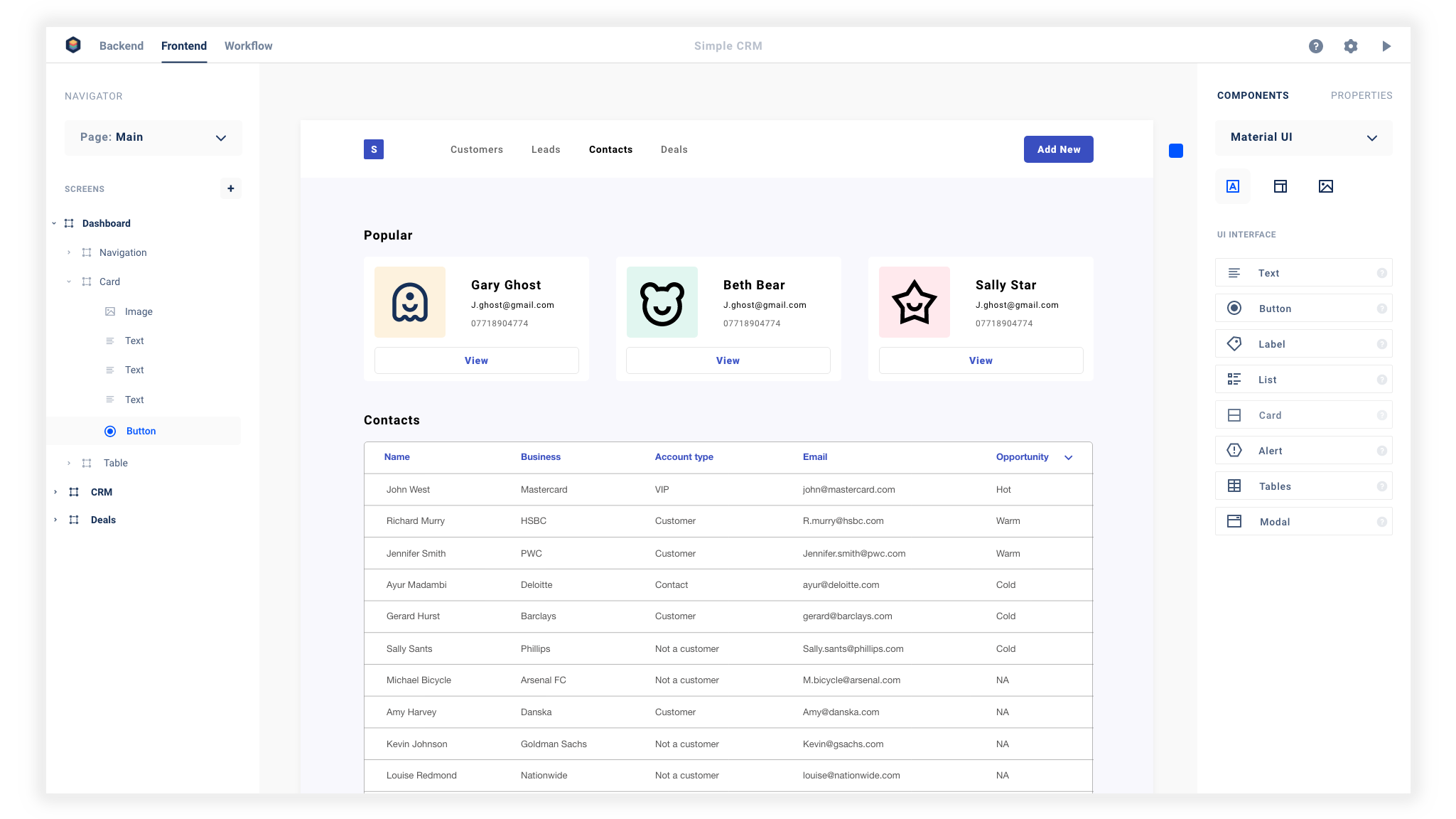Screen dimensions: 1456x819
Task: Show help for the Button component
Action: point(1382,309)
